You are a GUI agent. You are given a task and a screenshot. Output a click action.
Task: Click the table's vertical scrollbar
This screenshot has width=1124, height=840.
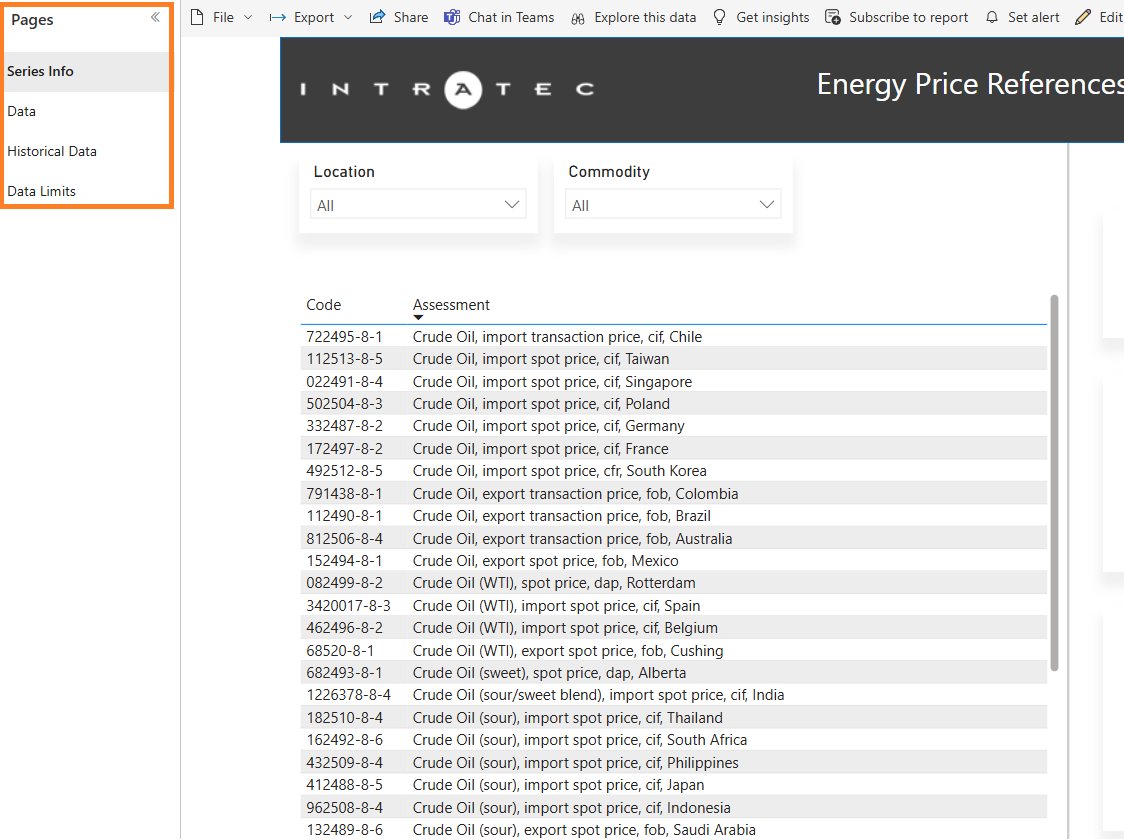coord(1054,480)
